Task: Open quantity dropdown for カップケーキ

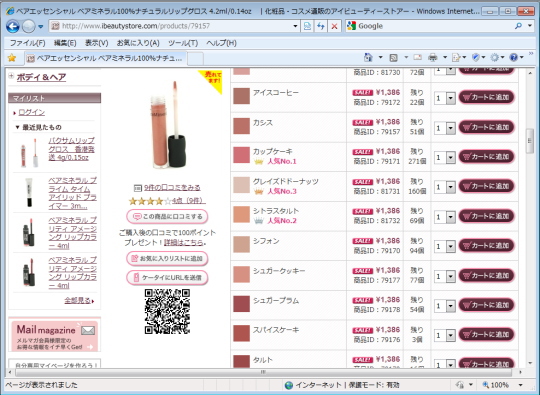Action: pos(450,157)
